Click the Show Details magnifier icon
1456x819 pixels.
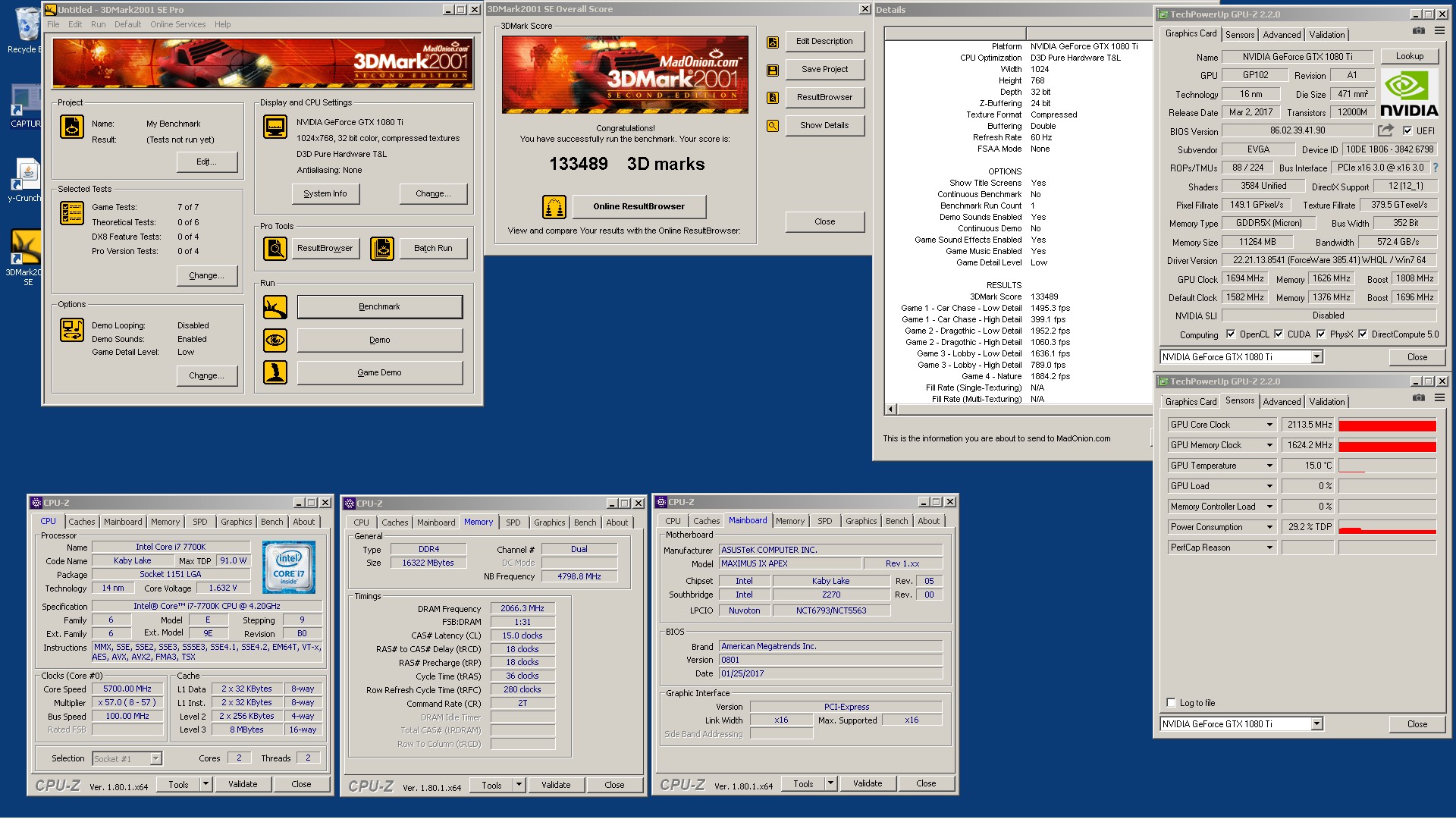click(773, 126)
